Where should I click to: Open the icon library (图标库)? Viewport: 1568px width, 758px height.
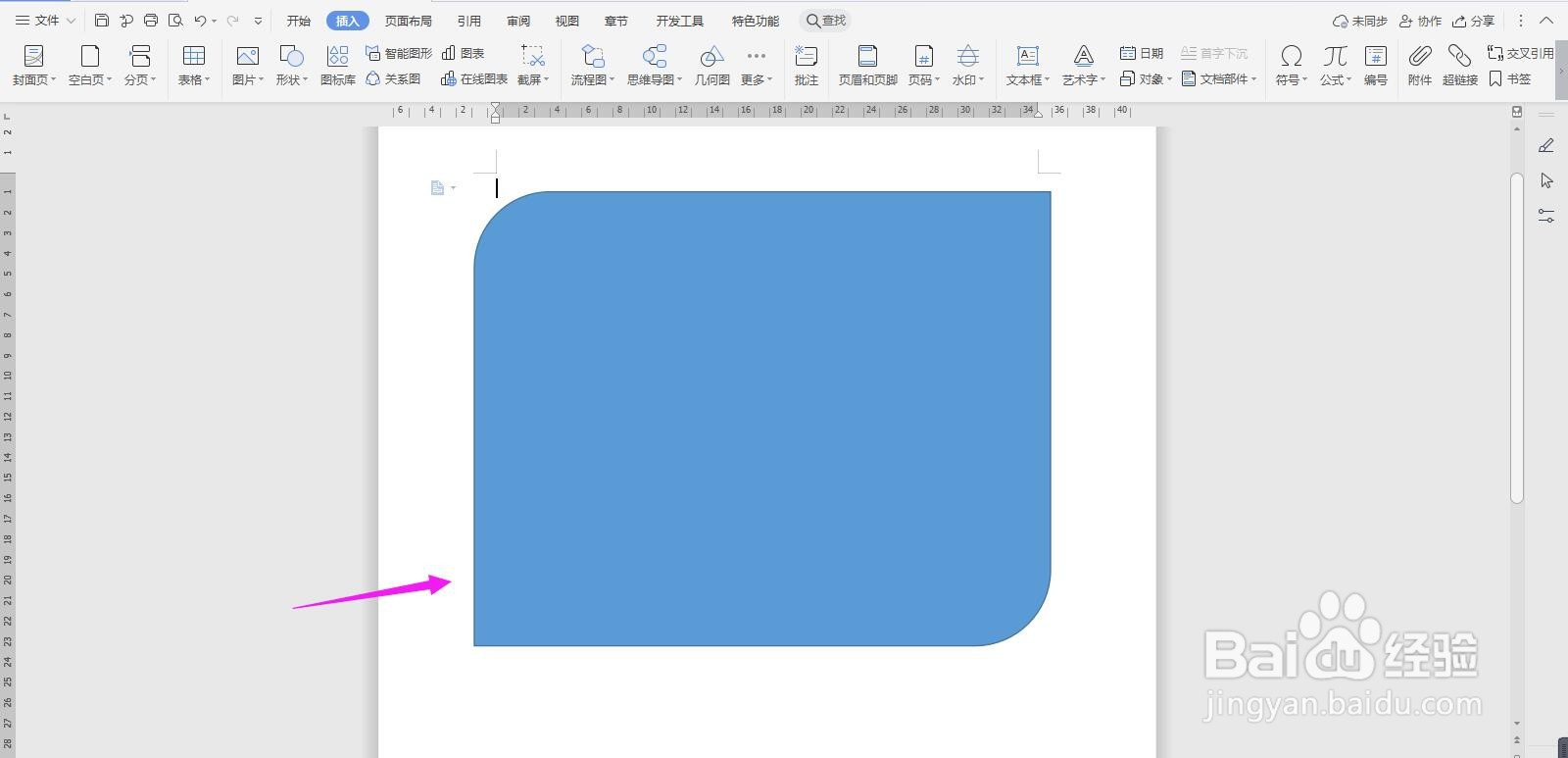coord(338,66)
